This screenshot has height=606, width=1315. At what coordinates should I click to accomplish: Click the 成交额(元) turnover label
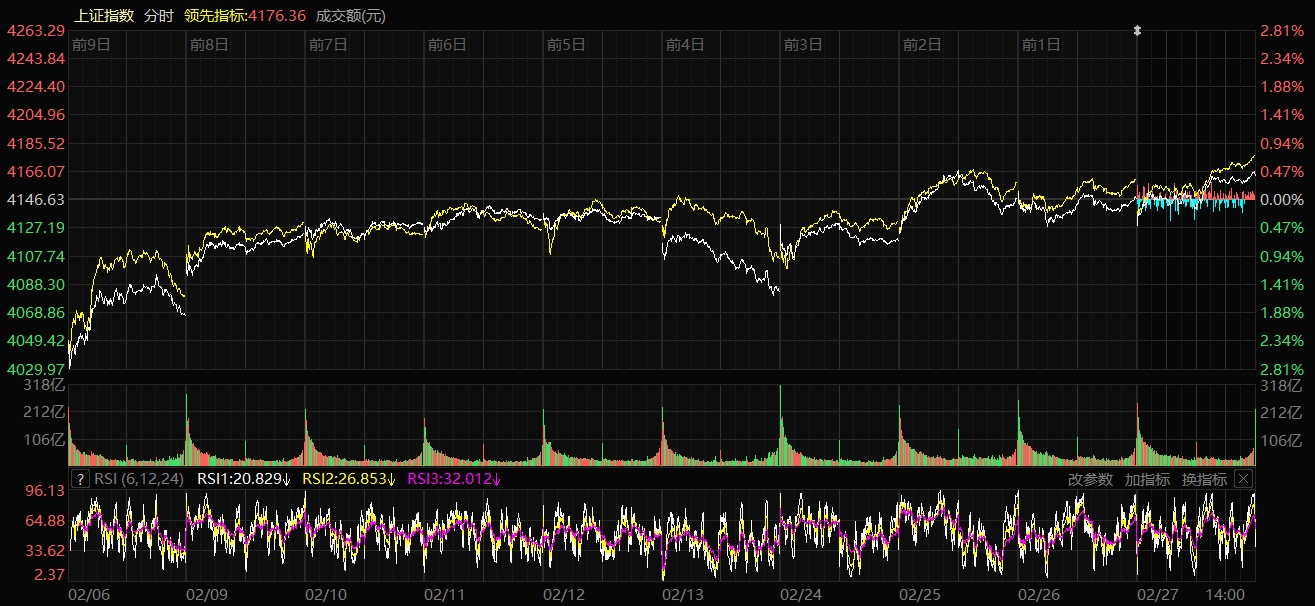[350, 16]
